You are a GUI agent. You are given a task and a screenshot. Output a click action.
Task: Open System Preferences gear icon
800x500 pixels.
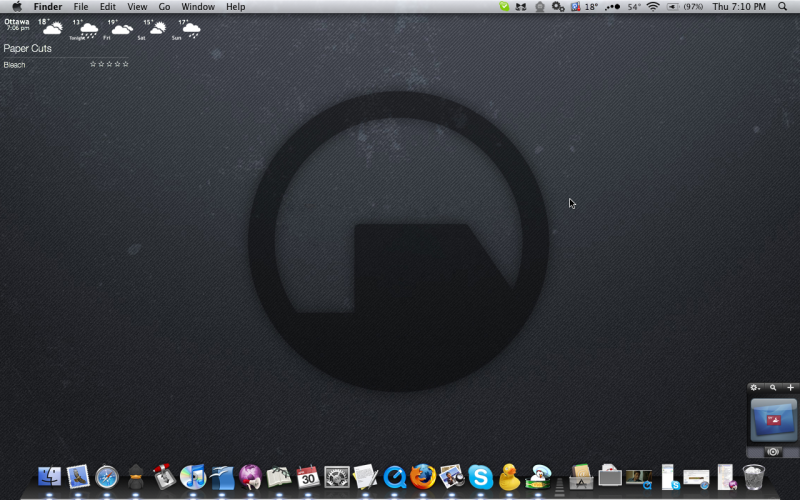pos(337,478)
